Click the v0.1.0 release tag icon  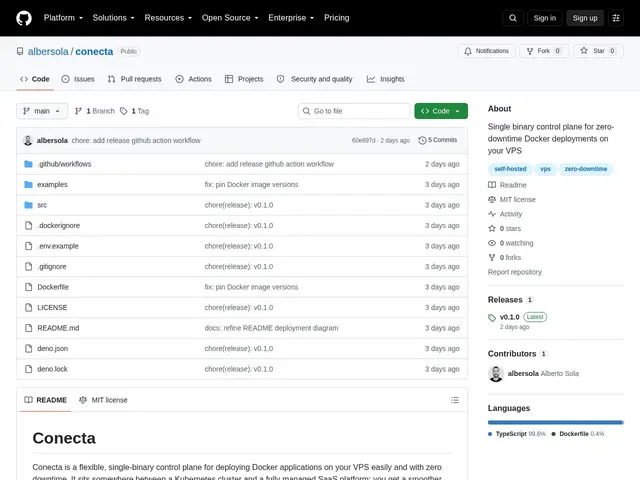point(492,318)
